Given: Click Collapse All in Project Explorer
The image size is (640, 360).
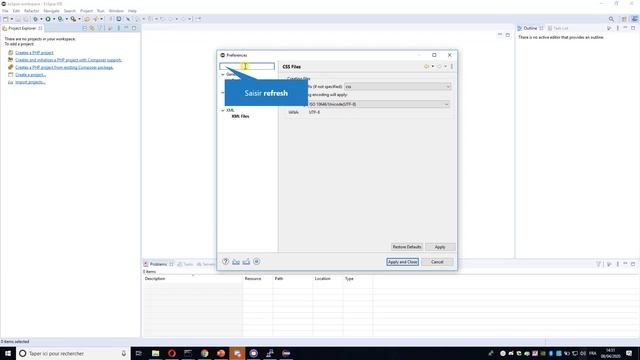Looking at the screenshot, I should [84, 28].
